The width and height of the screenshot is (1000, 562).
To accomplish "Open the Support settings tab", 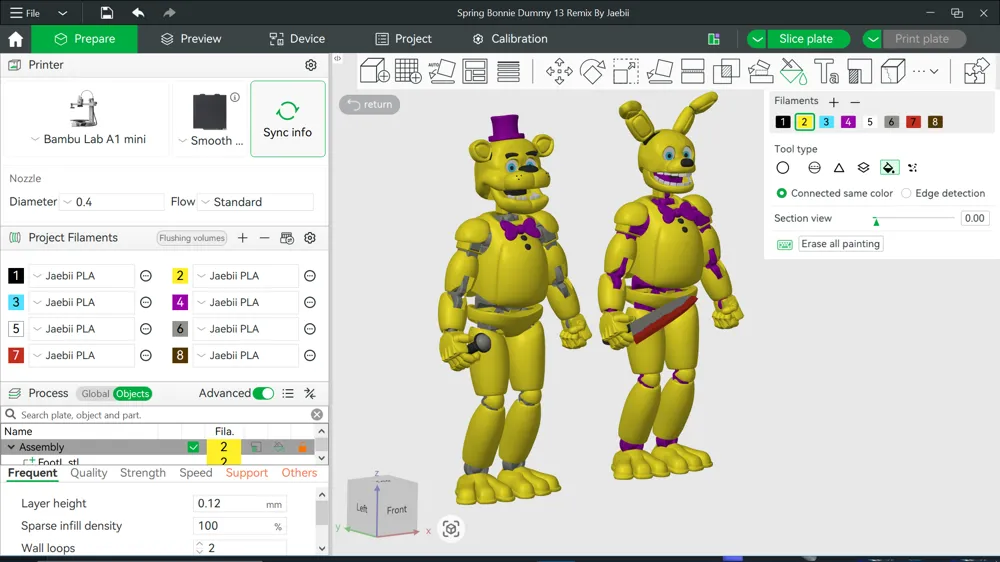I will (x=247, y=473).
